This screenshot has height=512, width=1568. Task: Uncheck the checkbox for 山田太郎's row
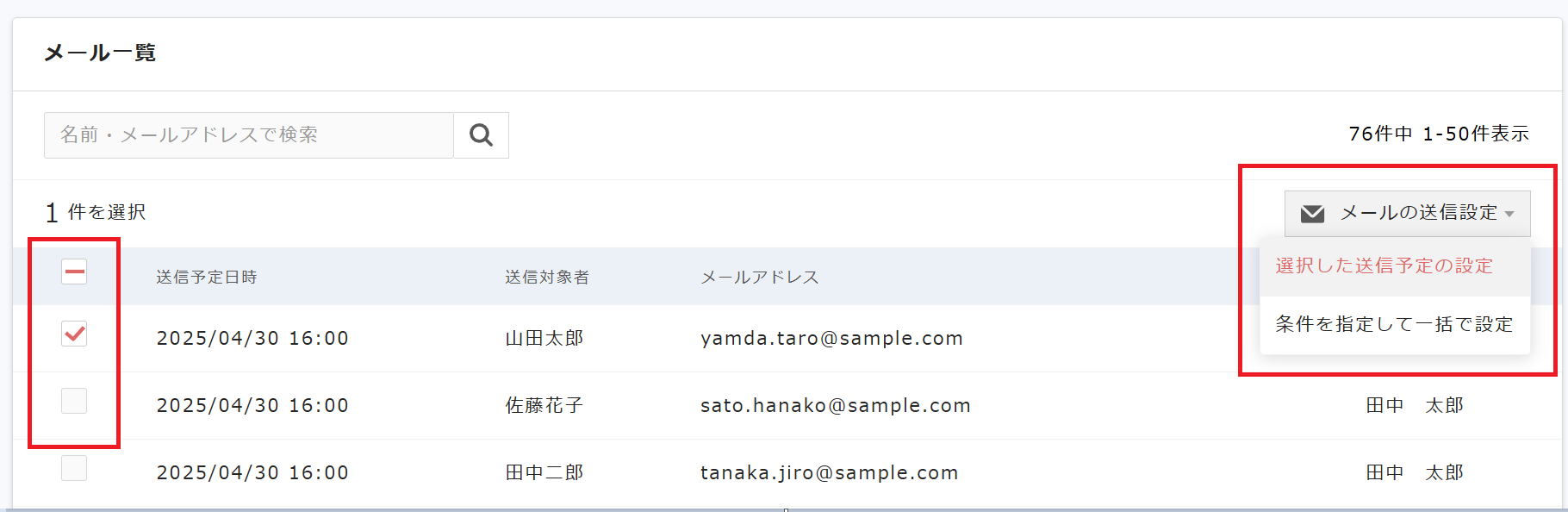click(74, 334)
